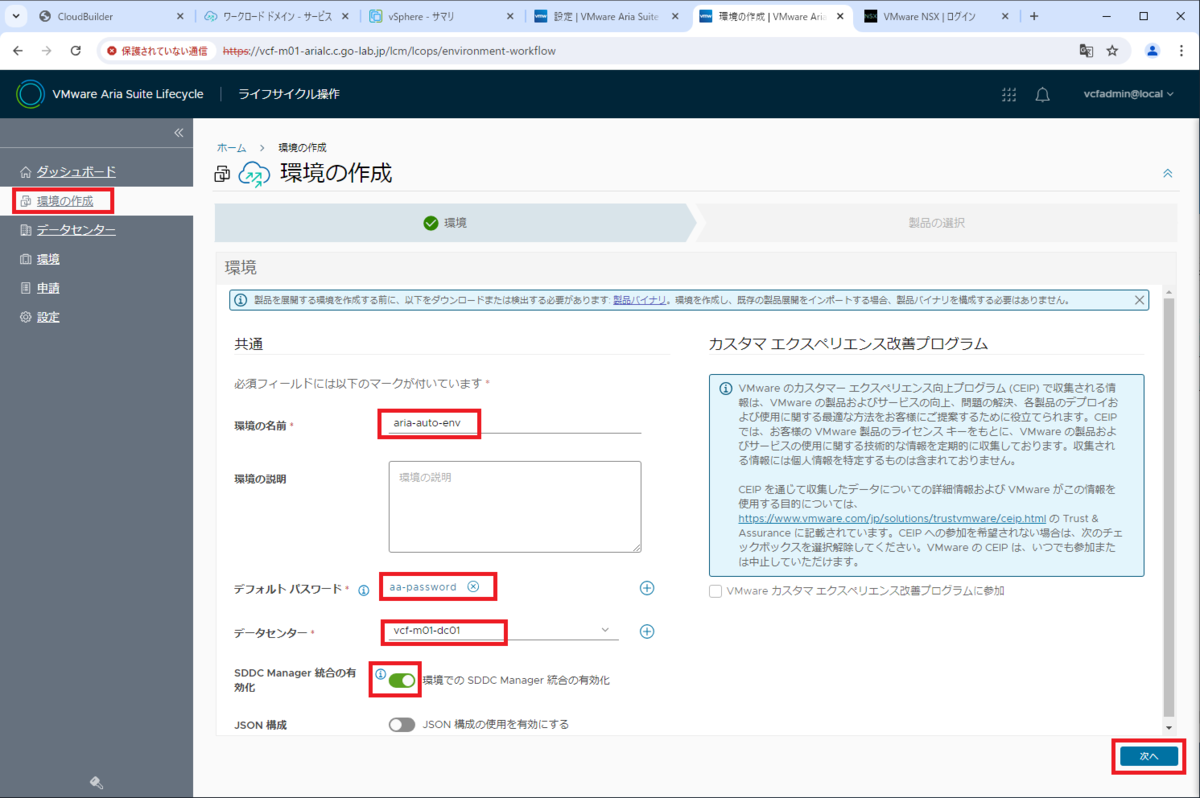1200x798 pixels.
Task: Remove the aa-password selection with x icon
Action: pos(473,587)
